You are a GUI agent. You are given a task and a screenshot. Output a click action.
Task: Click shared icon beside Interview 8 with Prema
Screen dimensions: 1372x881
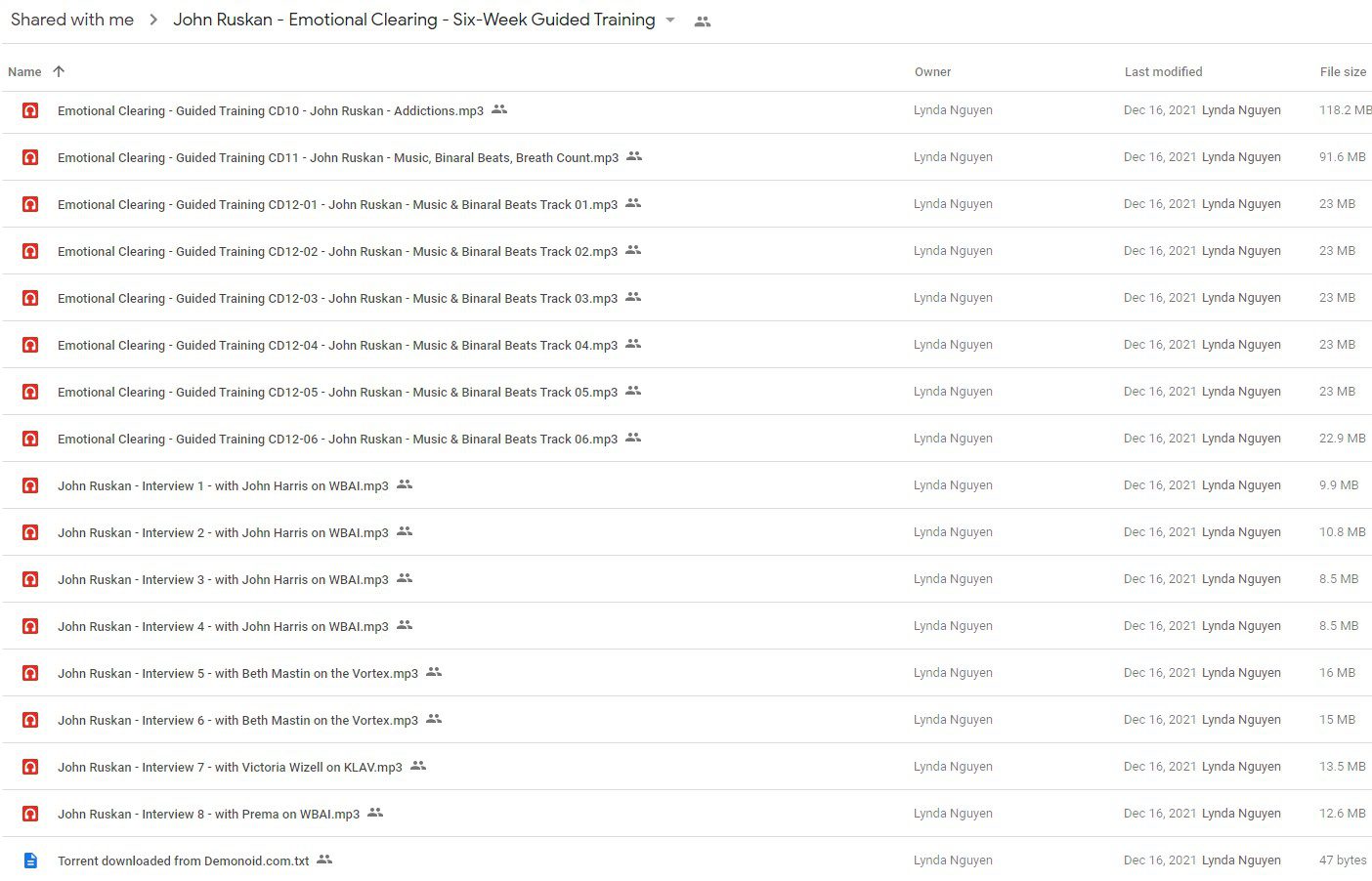[375, 813]
